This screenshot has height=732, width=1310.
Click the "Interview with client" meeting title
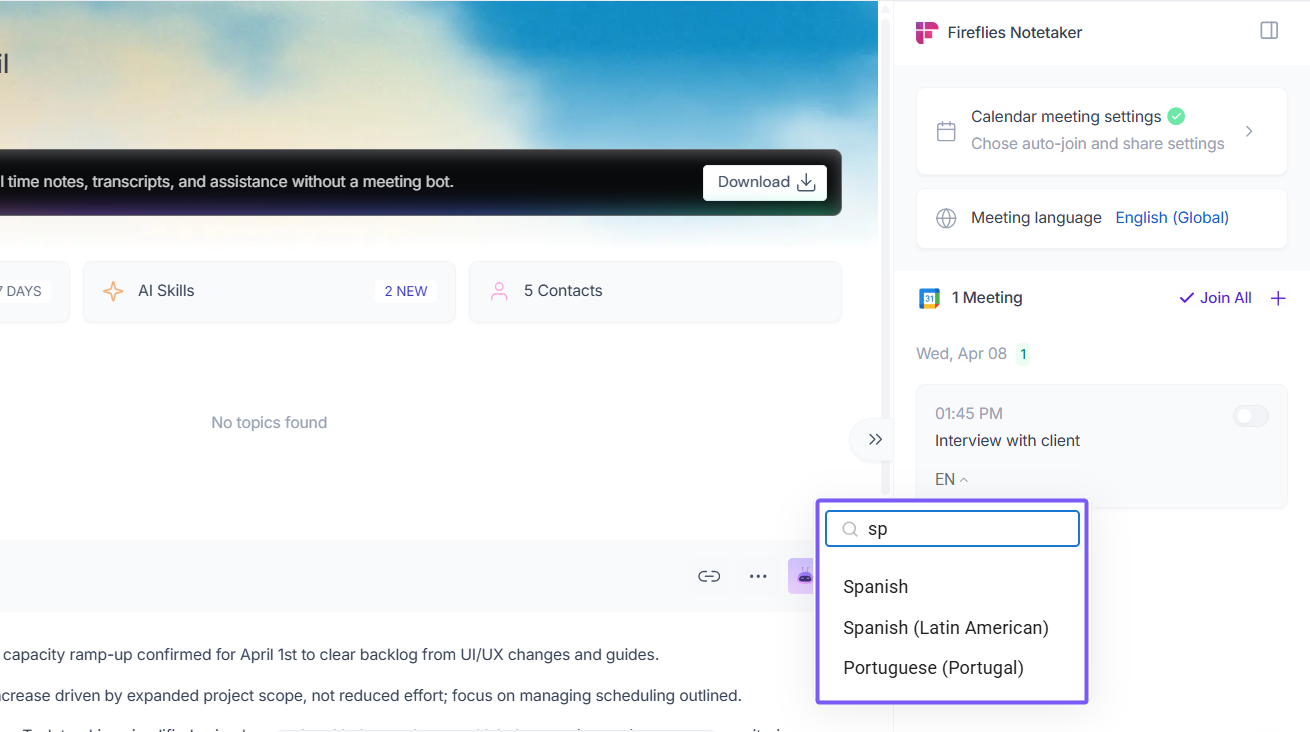pos(1007,441)
